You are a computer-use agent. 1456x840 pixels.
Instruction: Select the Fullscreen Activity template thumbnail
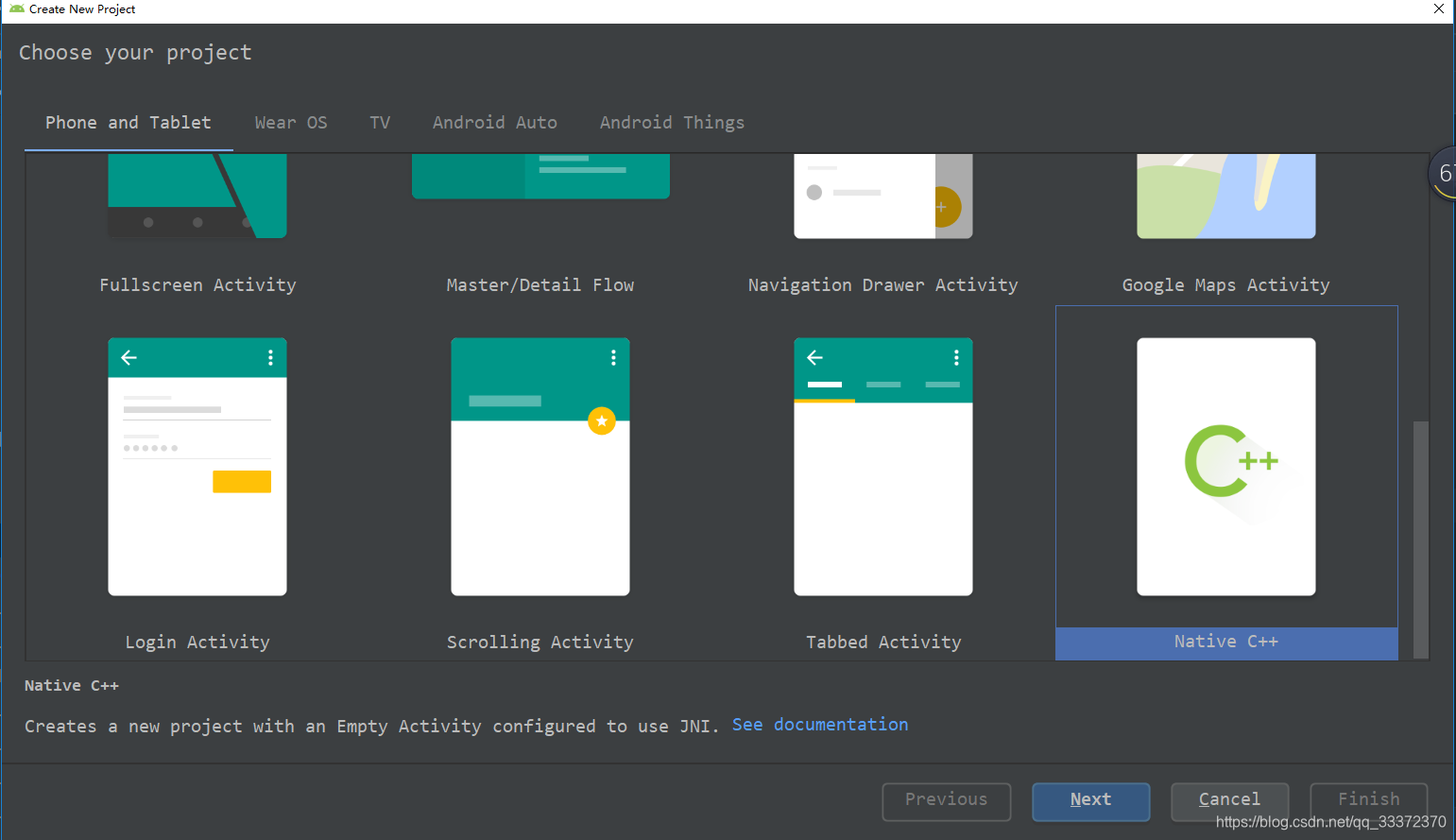[x=197, y=196]
